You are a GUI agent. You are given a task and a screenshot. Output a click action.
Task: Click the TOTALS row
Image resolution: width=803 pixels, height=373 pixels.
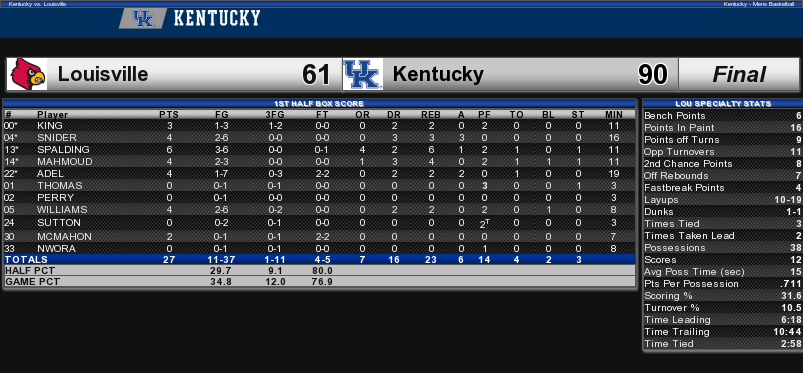pos(320,260)
